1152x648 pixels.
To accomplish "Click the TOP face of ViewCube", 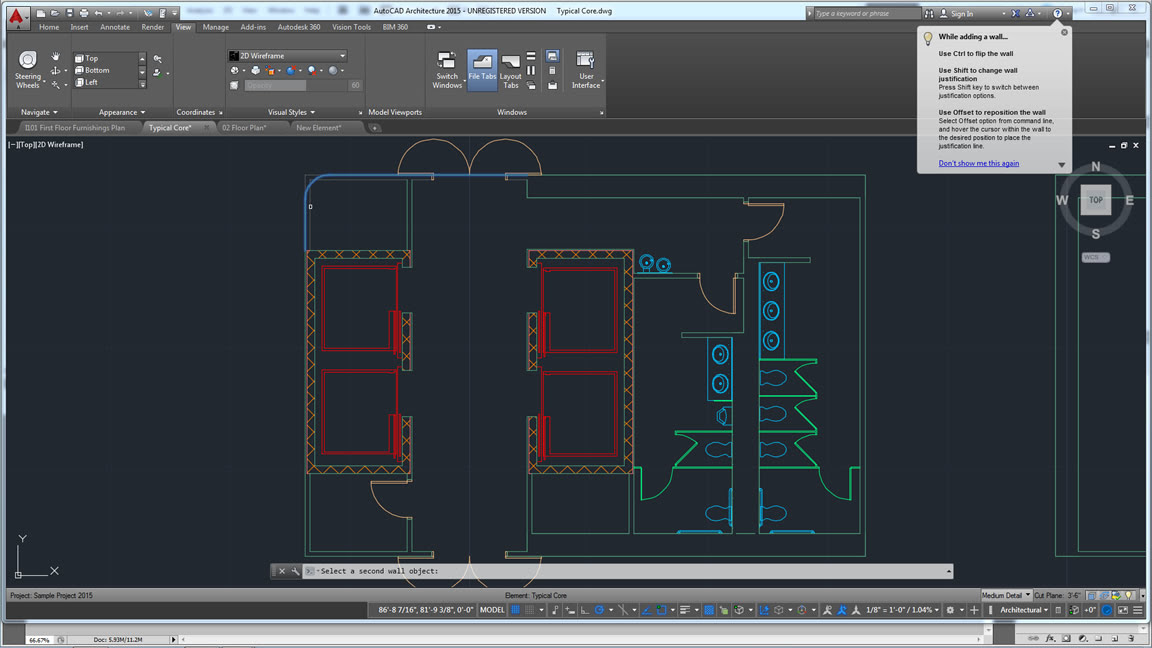I will pyautogui.click(x=1095, y=200).
